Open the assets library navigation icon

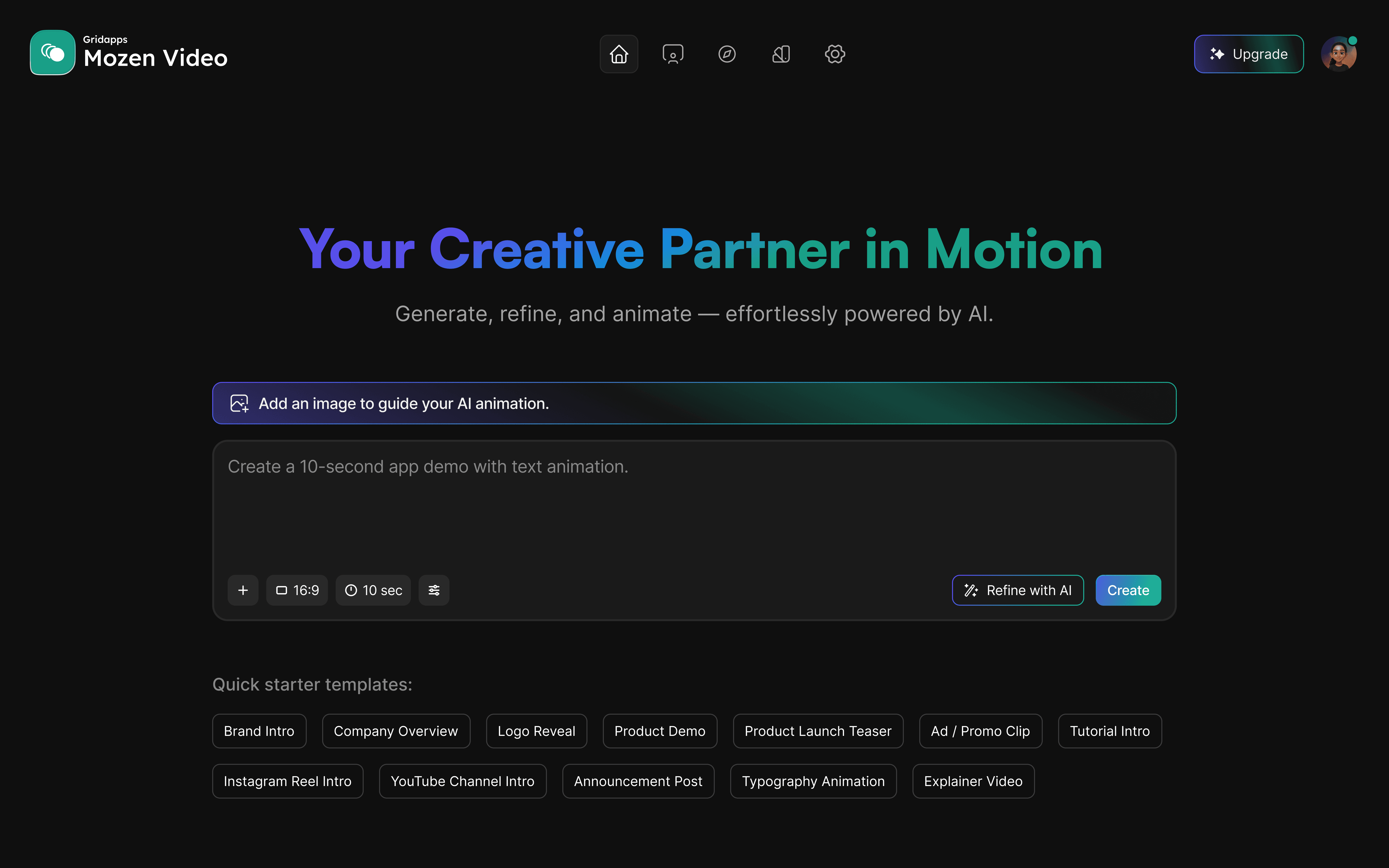pos(781,54)
